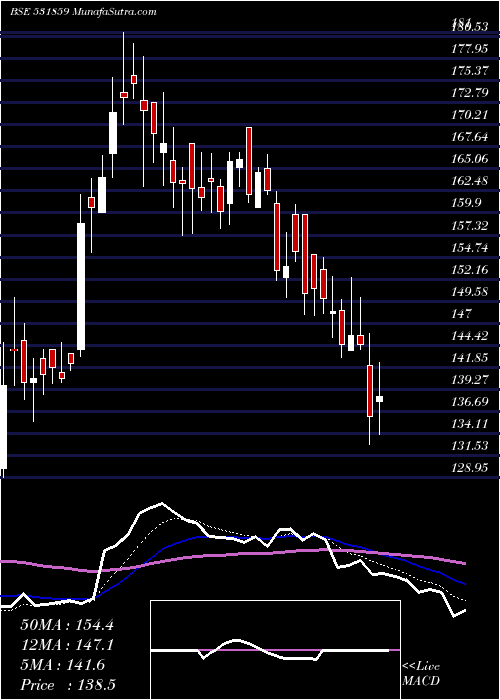The height and width of the screenshot is (700, 500).
Task: Click the 12MA : 147.1 readout
Action: (x=67, y=645)
